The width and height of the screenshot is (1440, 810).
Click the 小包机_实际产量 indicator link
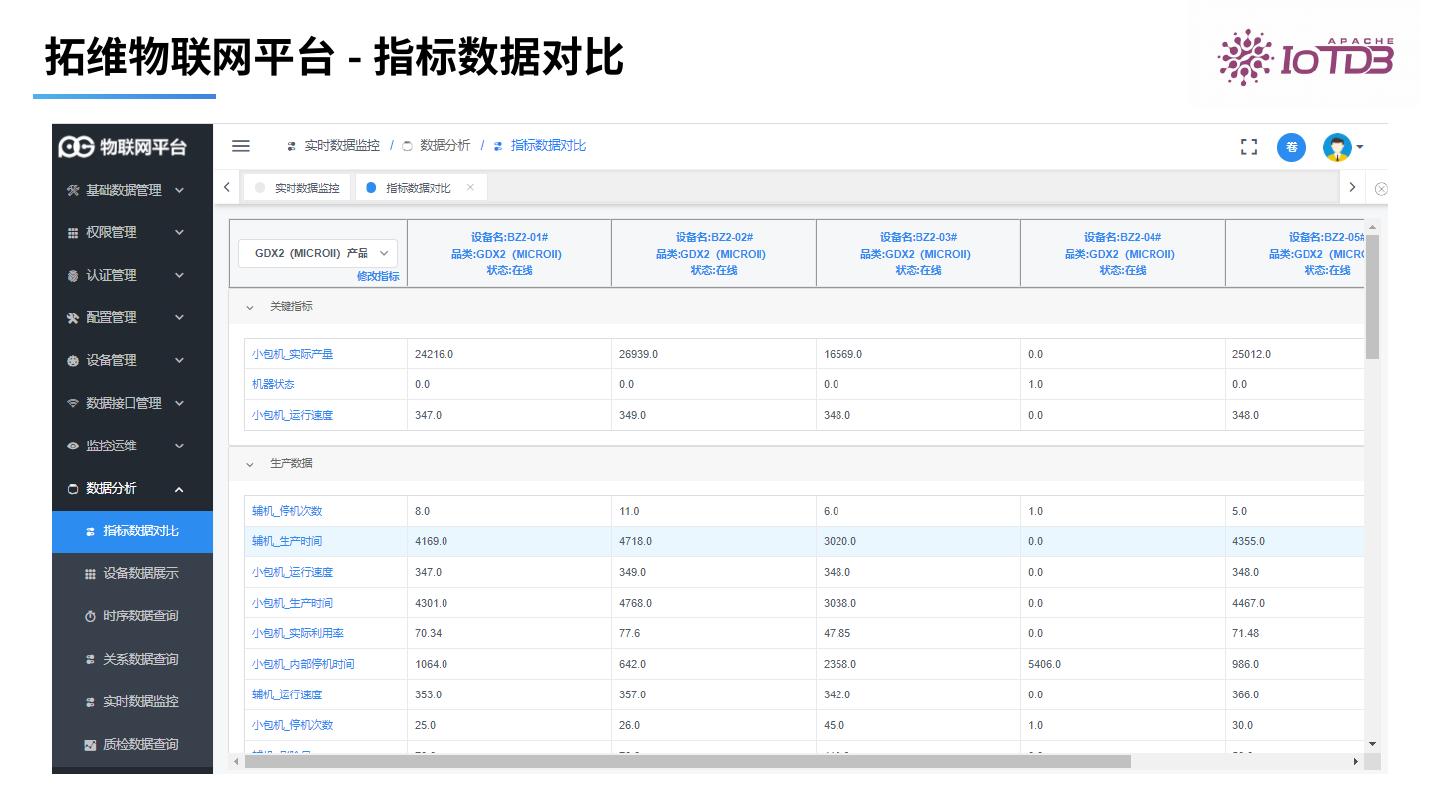coord(292,354)
